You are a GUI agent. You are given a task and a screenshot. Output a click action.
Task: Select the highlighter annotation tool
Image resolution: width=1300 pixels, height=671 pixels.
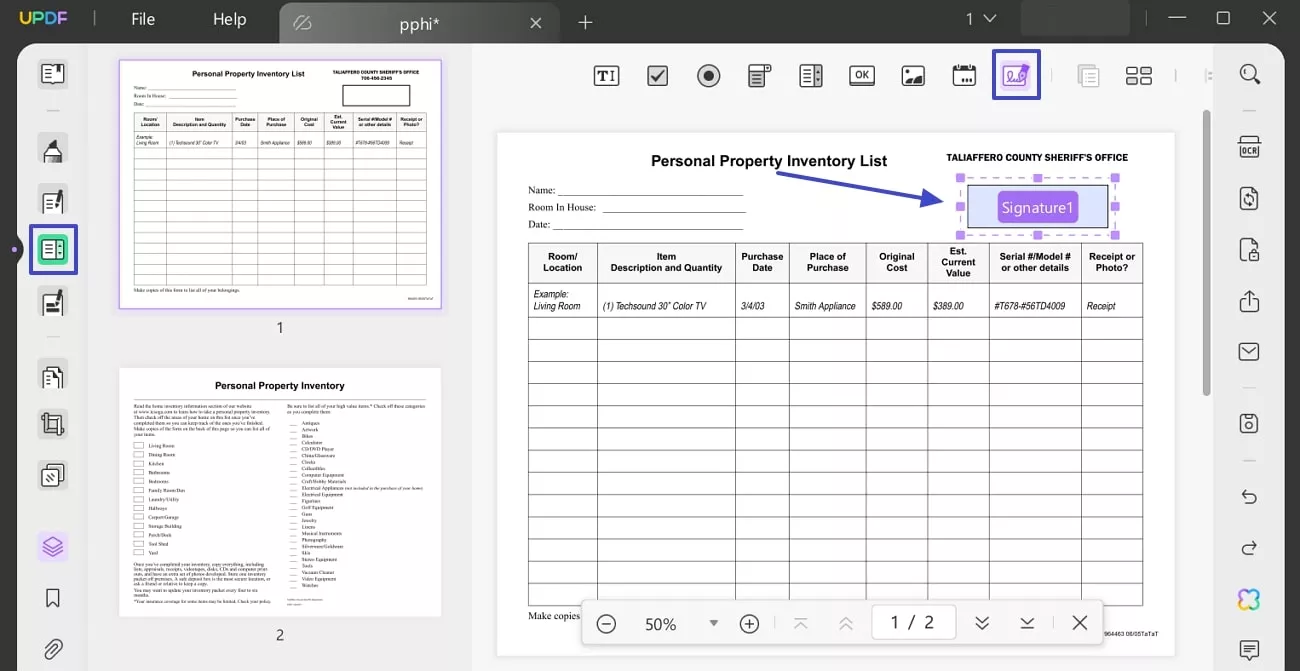[52, 149]
